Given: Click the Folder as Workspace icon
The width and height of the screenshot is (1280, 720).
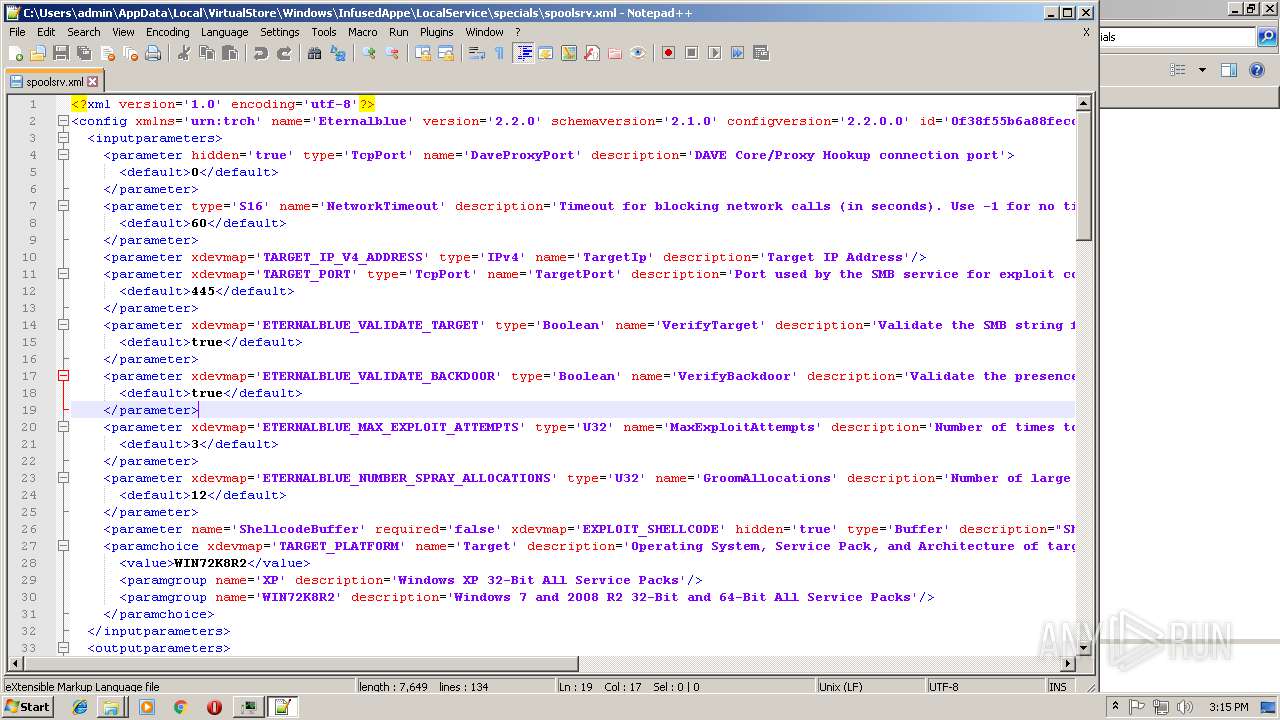Looking at the screenshot, I should [x=615, y=53].
